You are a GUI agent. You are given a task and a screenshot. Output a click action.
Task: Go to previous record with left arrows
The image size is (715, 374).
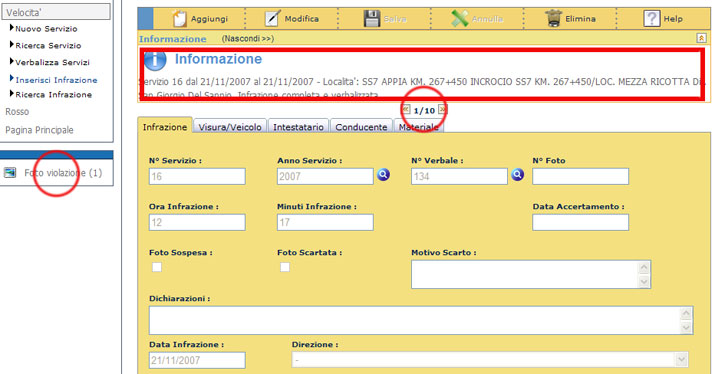(x=406, y=109)
